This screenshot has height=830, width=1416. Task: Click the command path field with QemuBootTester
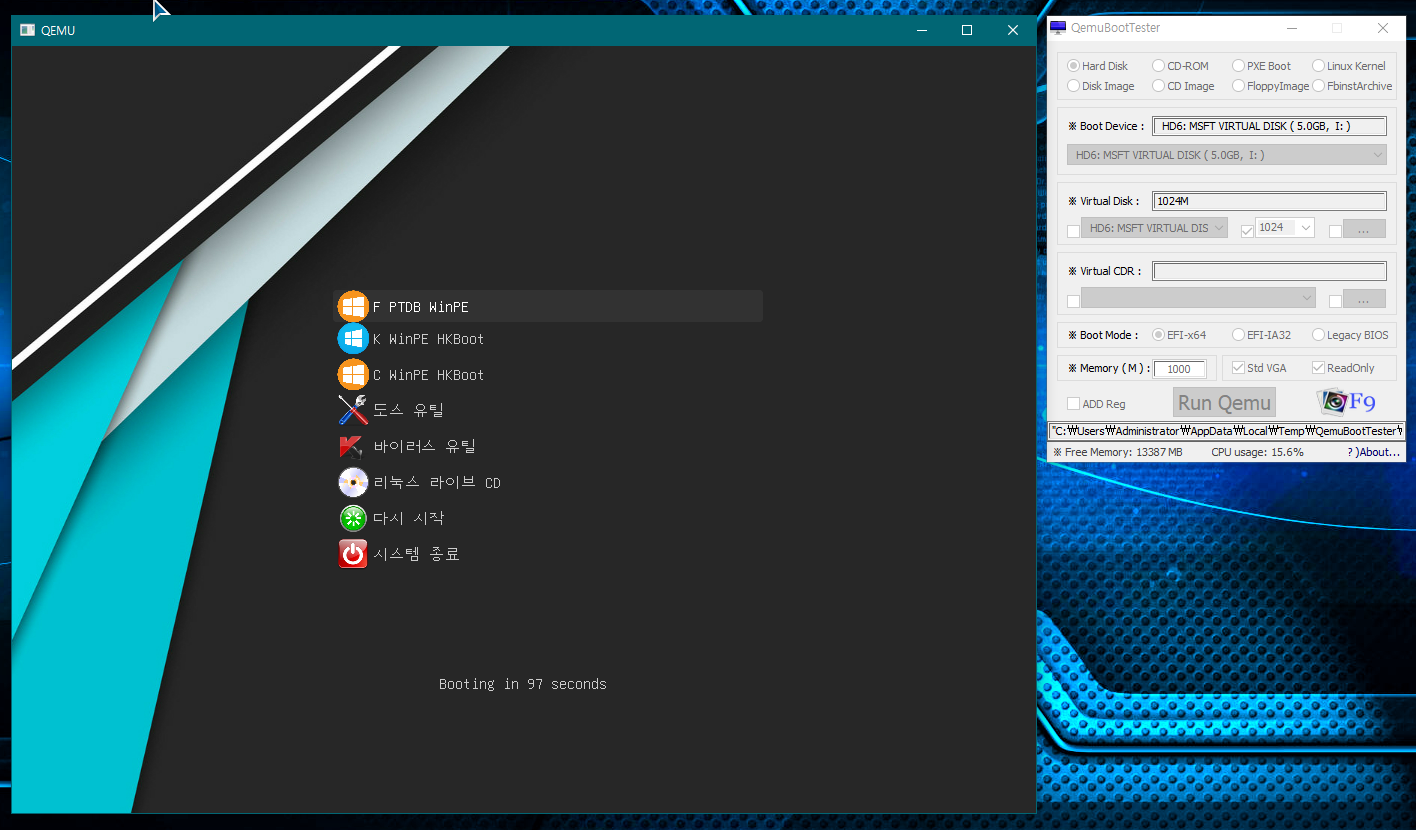tap(1227, 431)
